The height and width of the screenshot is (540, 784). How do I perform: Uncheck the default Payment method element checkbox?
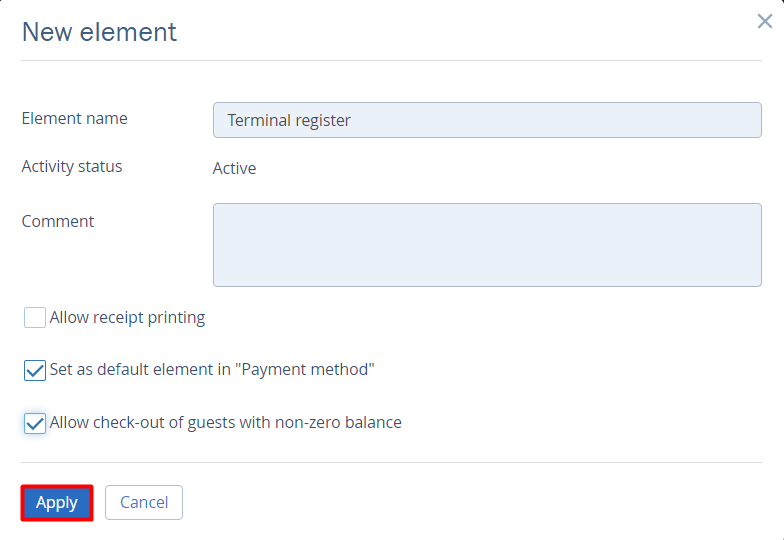pos(35,370)
